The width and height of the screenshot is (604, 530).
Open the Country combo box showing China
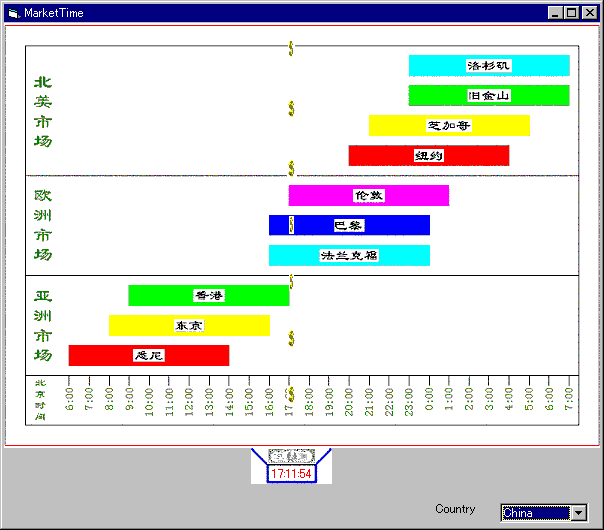[x=544, y=513]
